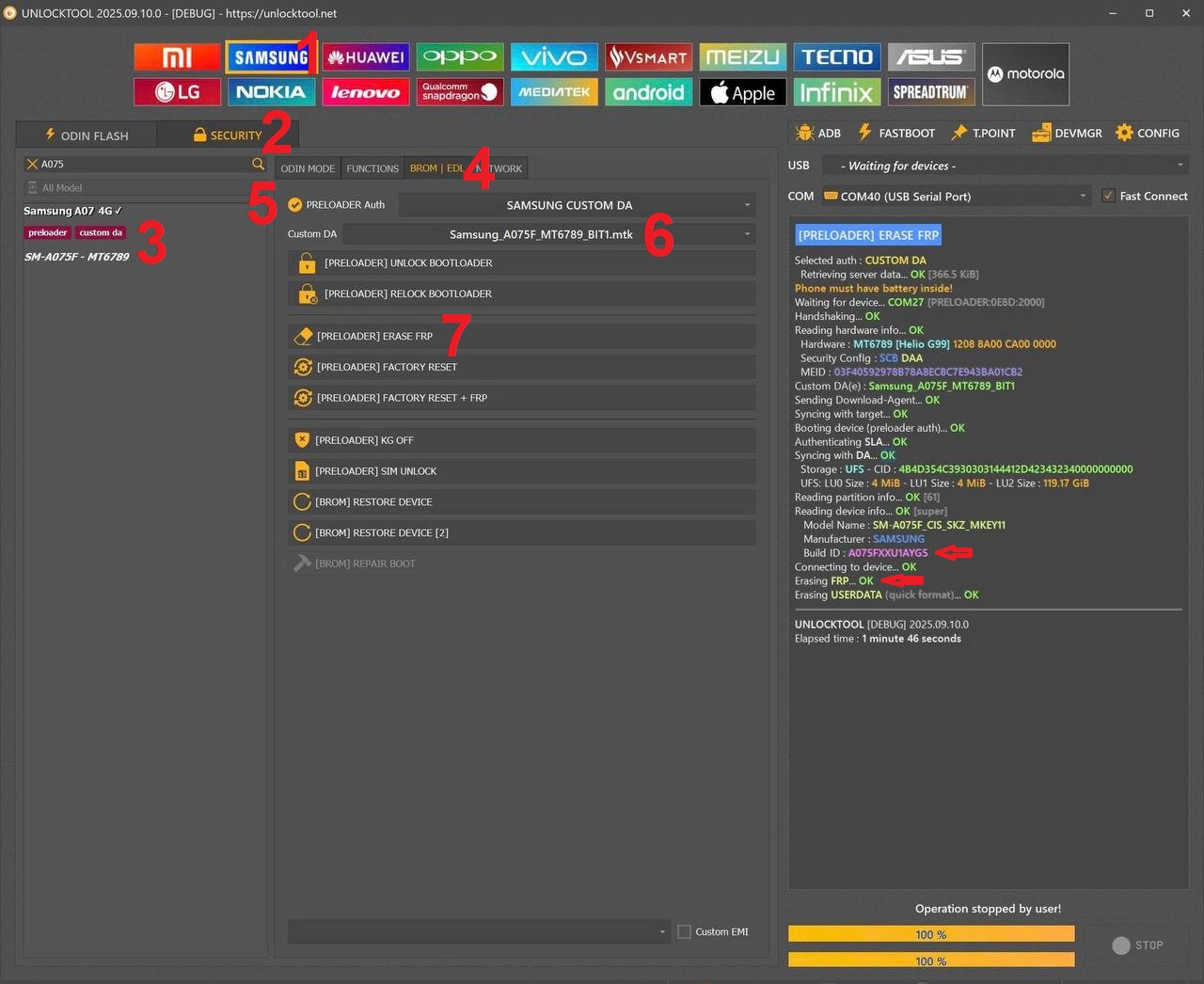The image size is (1204, 984).
Task: Open the CONFIG gear settings
Action: click(x=1147, y=134)
